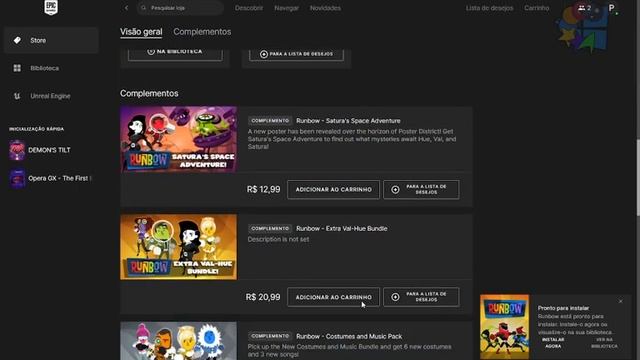Click 'Description is not set' text
The image size is (640, 360).
pyautogui.click(x=278, y=239)
